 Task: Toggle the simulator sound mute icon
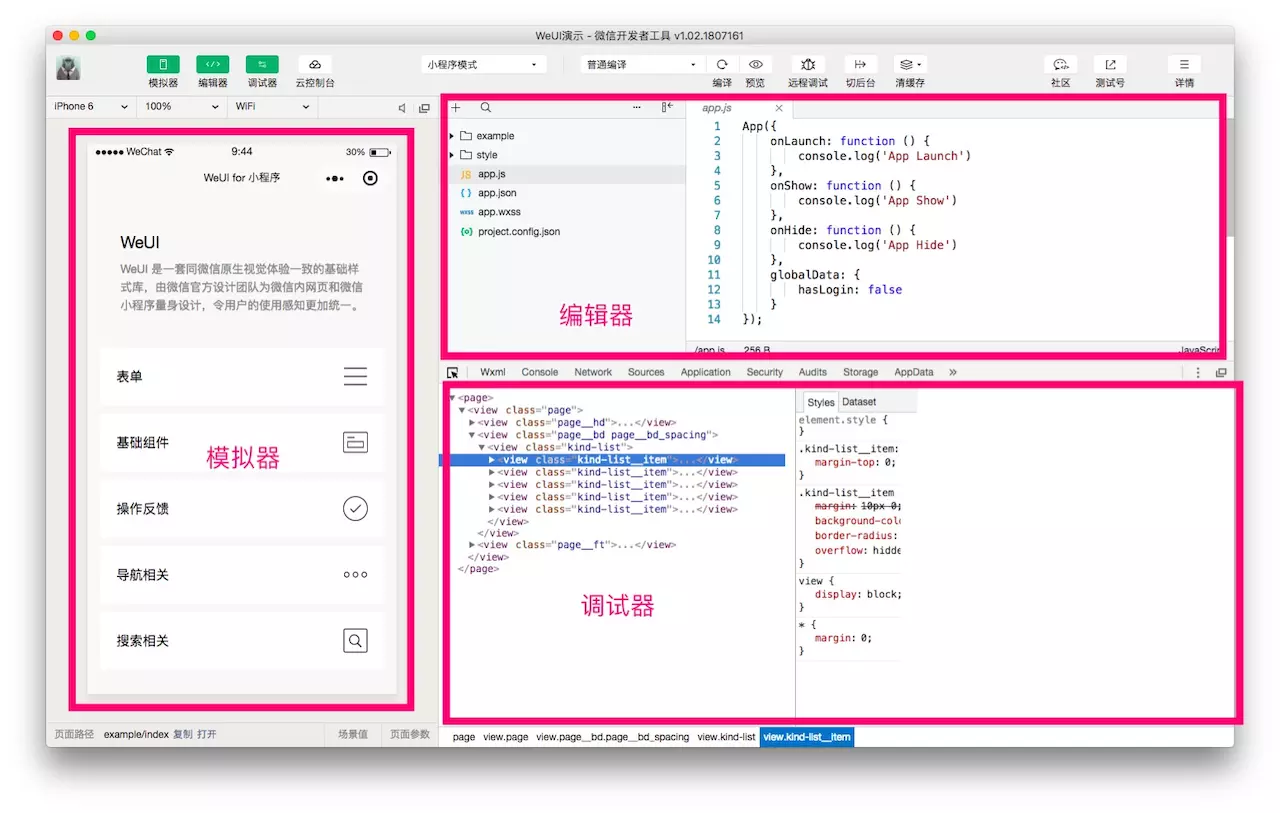click(x=402, y=108)
